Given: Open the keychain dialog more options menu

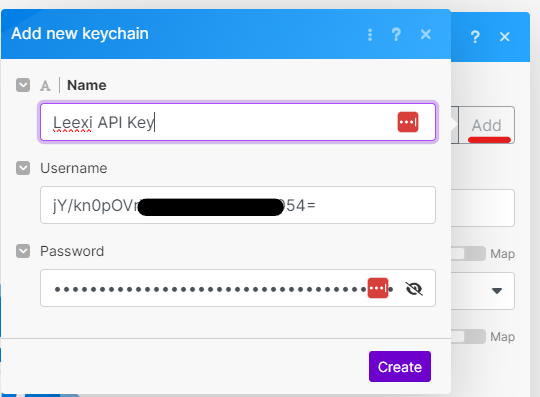Looking at the screenshot, I should [x=370, y=34].
